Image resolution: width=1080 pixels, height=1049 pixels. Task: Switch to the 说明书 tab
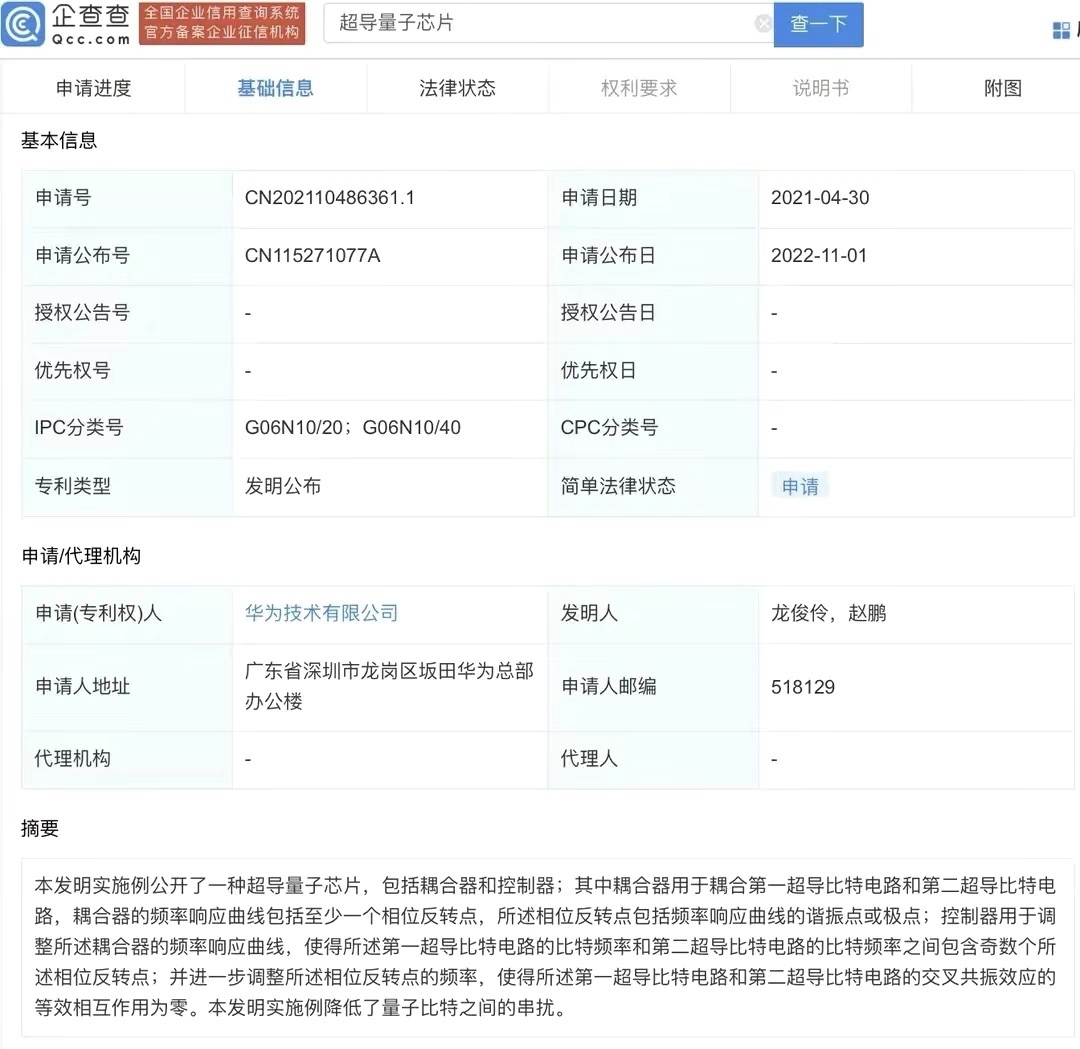tap(821, 88)
